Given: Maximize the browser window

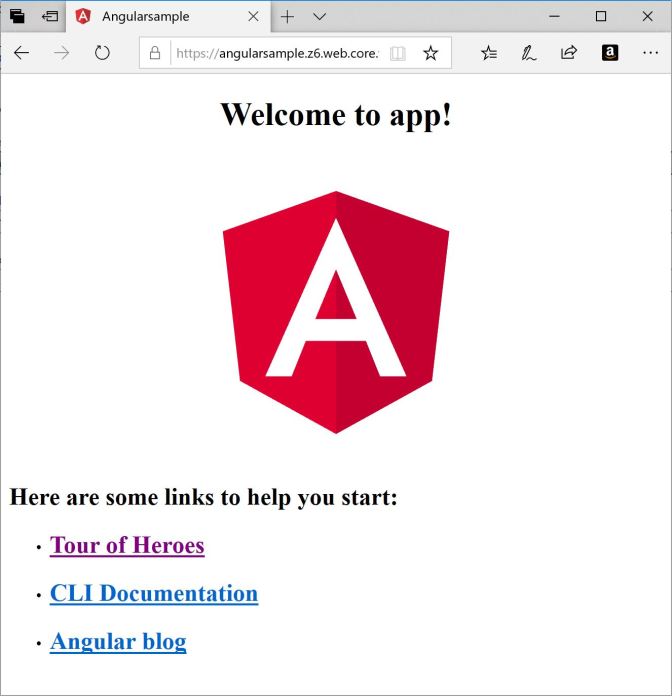Looking at the screenshot, I should (x=601, y=16).
